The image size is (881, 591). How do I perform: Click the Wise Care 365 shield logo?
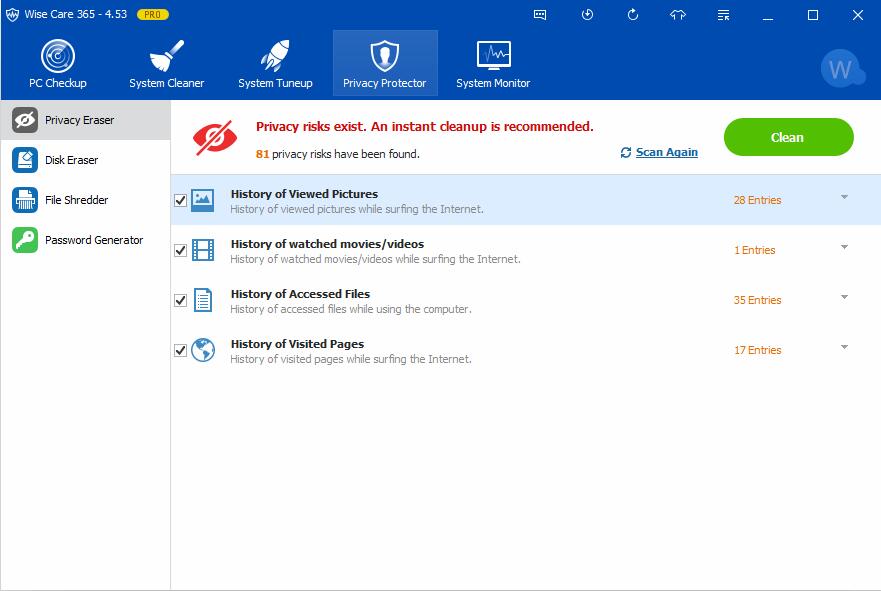point(12,15)
